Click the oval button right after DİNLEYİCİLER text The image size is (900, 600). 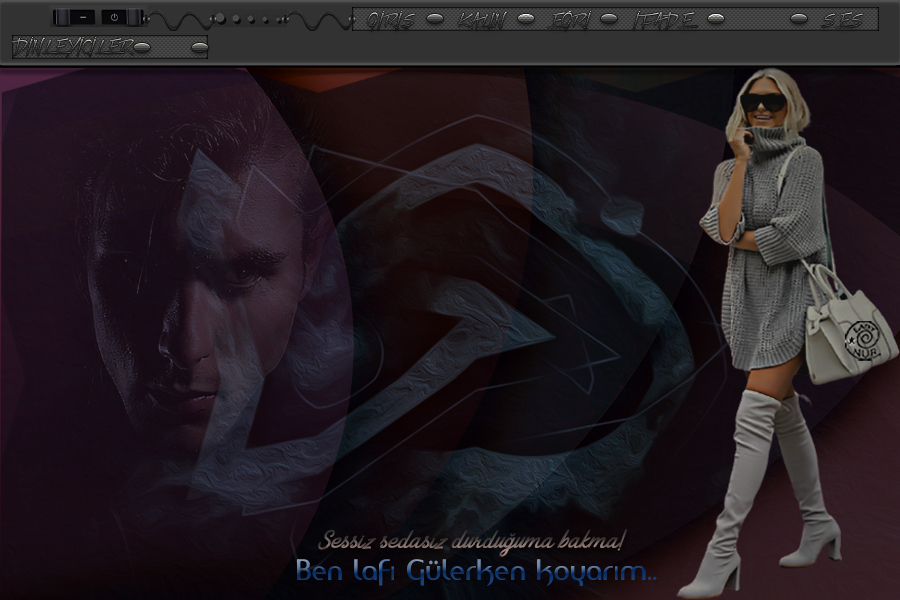coord(142,47)
